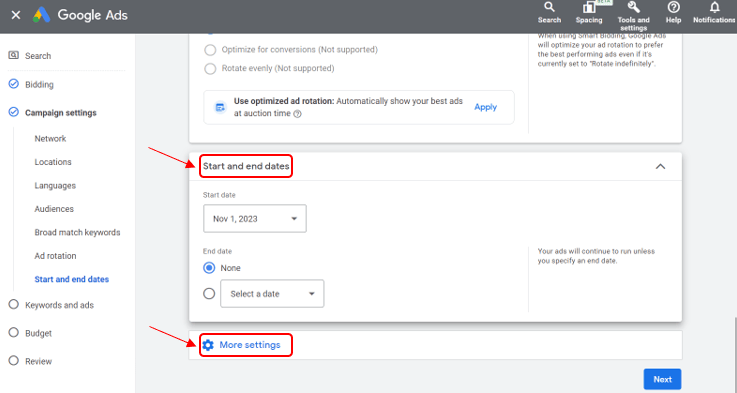737x393 pixels.
Task: Open Tools and settings wrench icon
Action: (x=633, y=7)
